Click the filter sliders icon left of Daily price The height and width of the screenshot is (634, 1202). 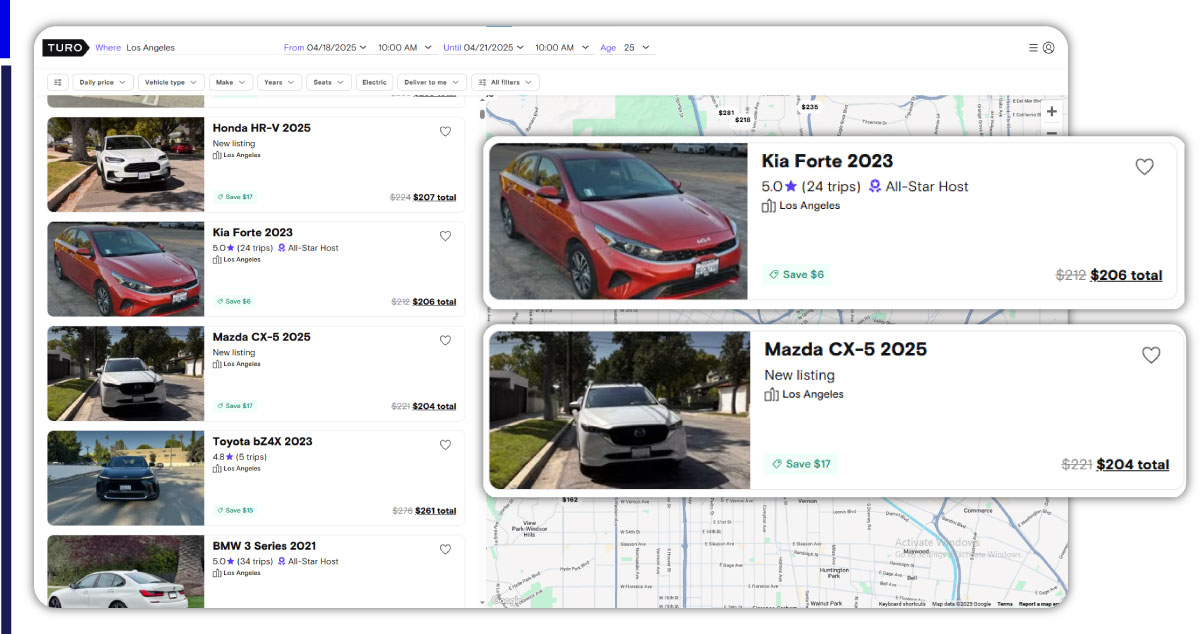pyautogui.click(x=58, y=82)
